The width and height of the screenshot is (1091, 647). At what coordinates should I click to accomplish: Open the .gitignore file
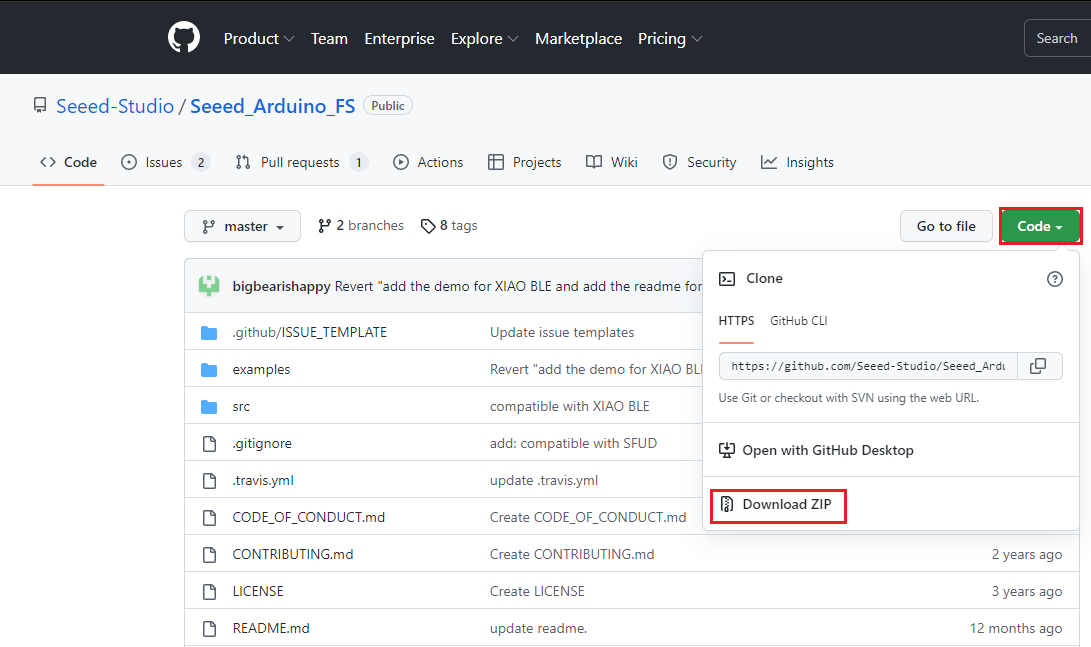pyautogui.click(x=262, y=444)
